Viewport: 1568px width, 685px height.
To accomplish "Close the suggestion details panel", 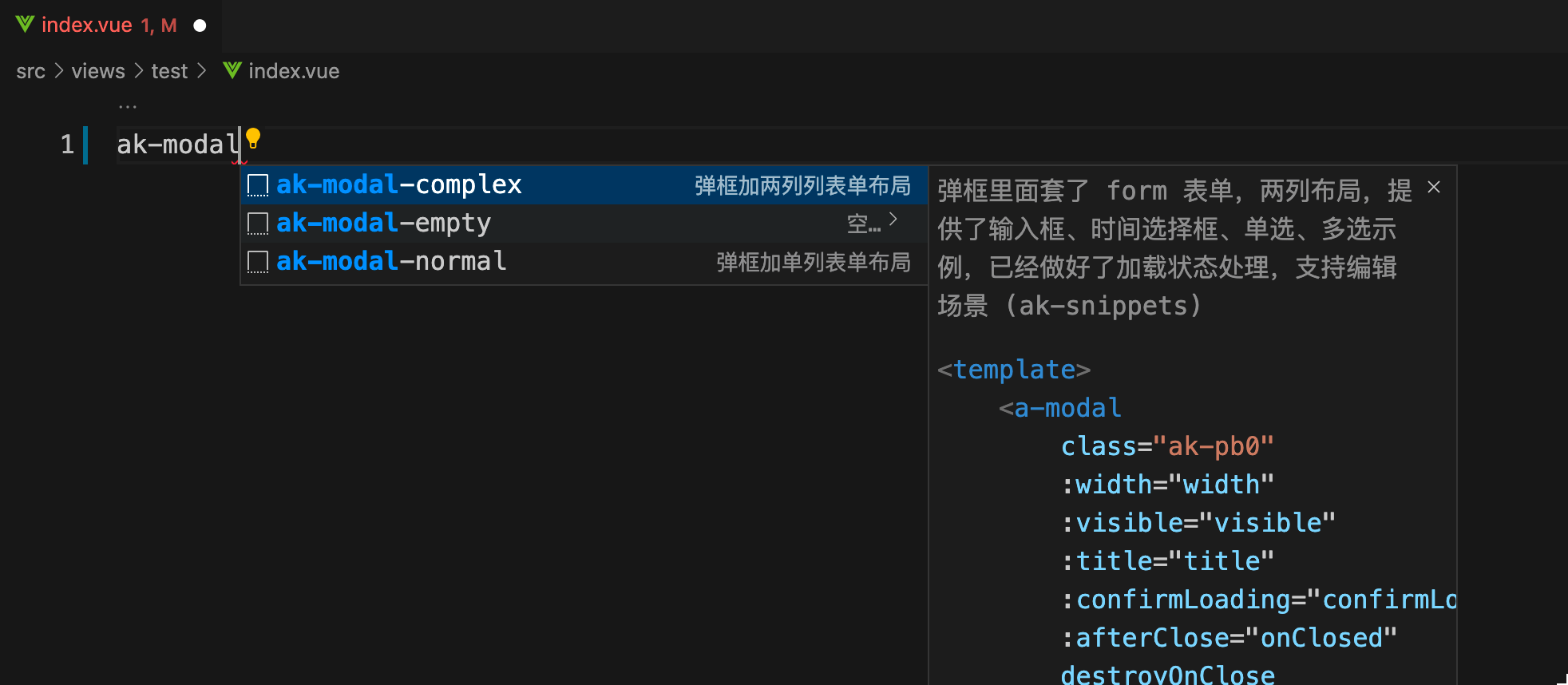I will (1434, 187).
